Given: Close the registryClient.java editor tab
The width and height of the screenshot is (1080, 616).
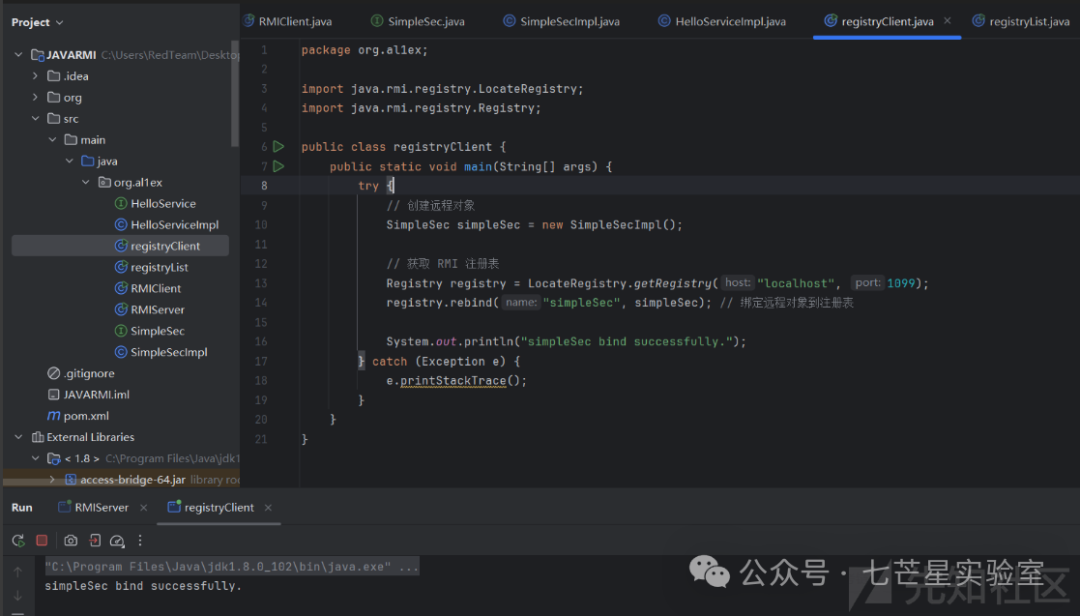Looking at the screenshot, I should point(948,21).
